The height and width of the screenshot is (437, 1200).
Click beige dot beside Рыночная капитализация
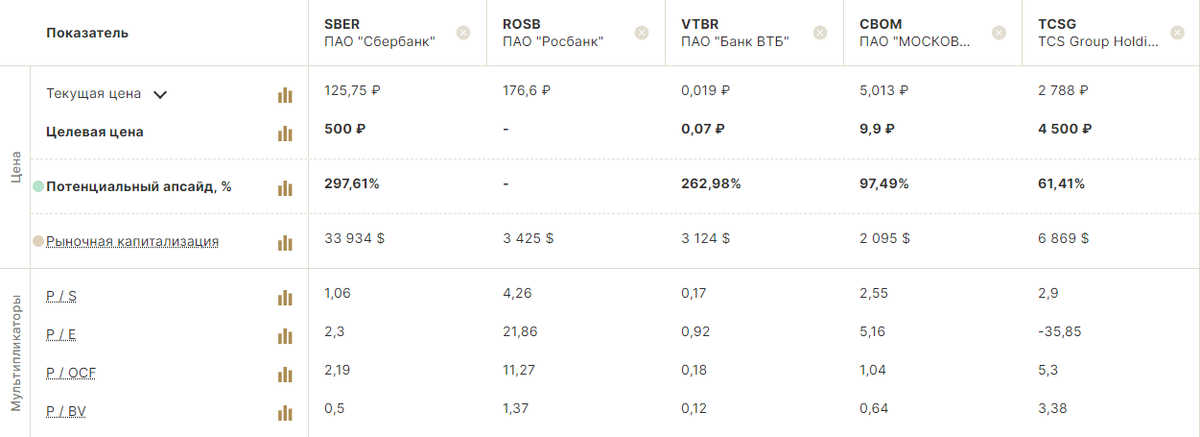click(x=38, y=241)
